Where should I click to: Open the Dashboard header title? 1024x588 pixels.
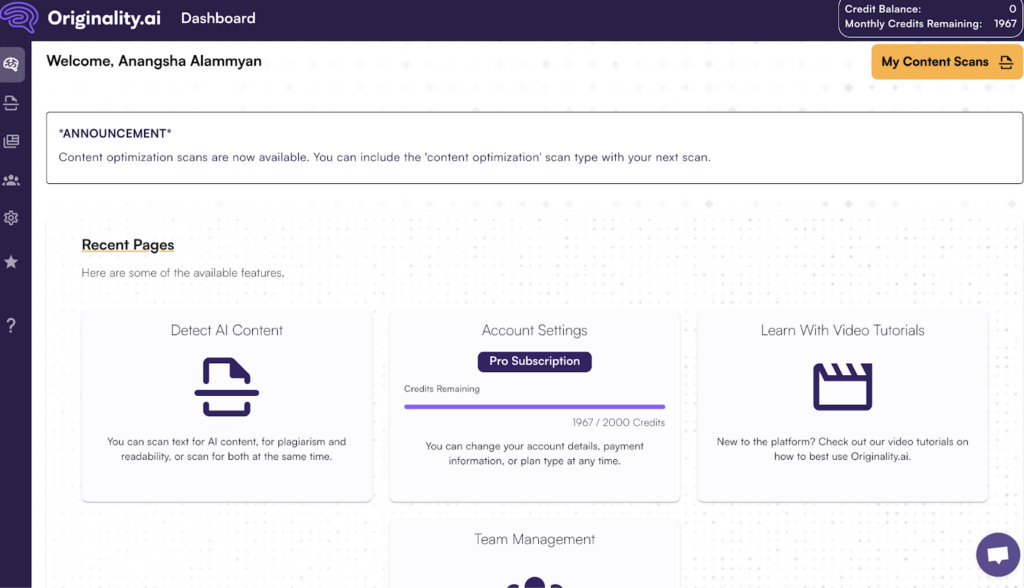click(218, 18)
